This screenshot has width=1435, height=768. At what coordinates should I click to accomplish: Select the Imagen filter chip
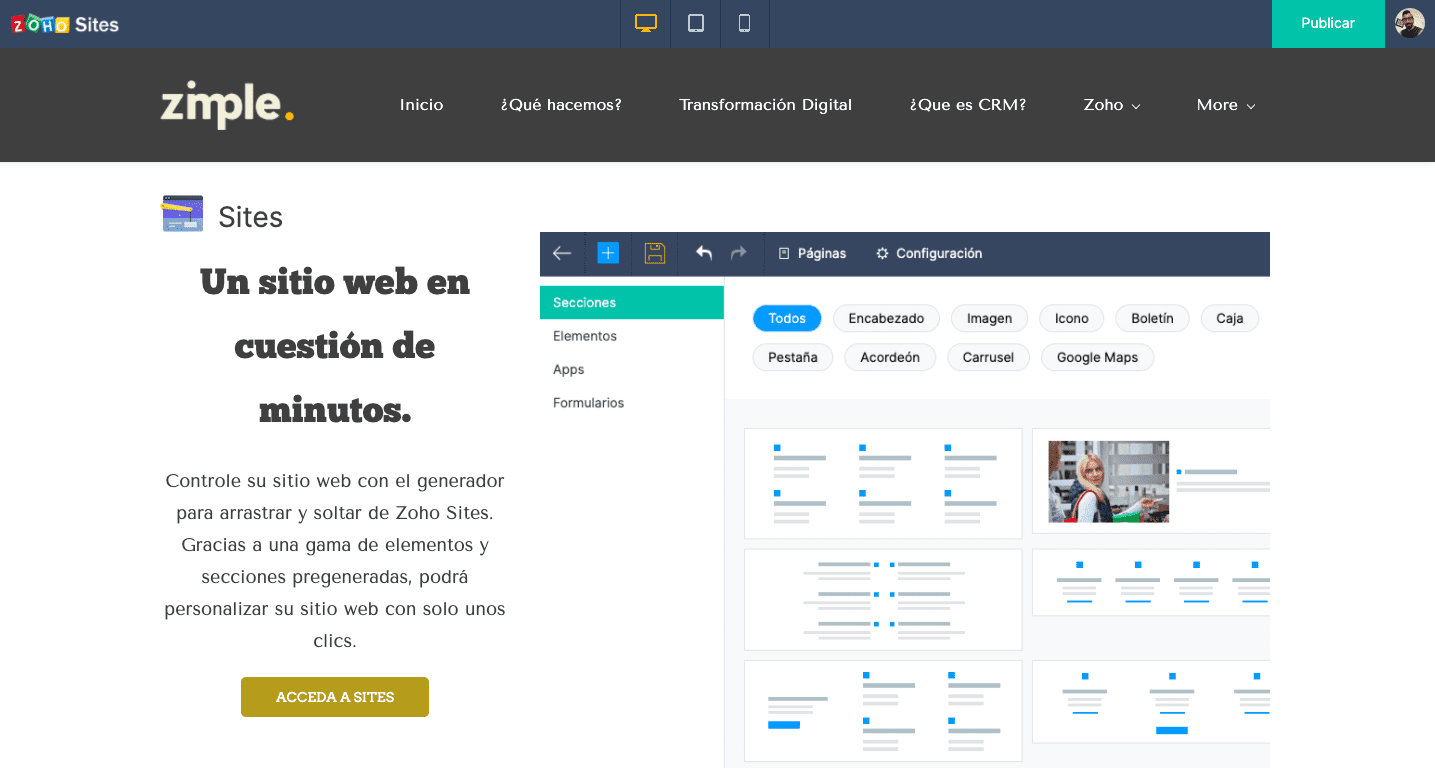(989, 318)
